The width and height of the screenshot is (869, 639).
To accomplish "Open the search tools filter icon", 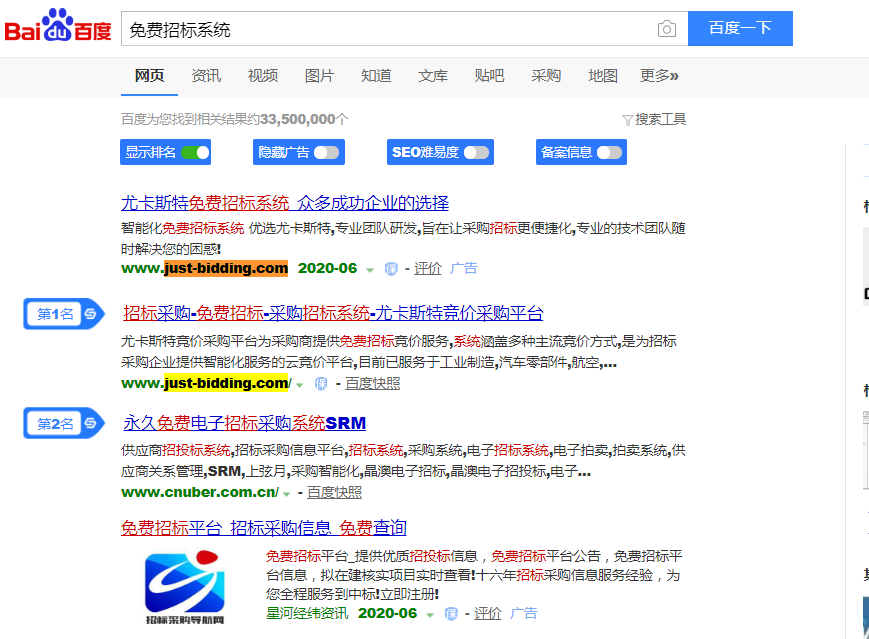I will 627,120.
